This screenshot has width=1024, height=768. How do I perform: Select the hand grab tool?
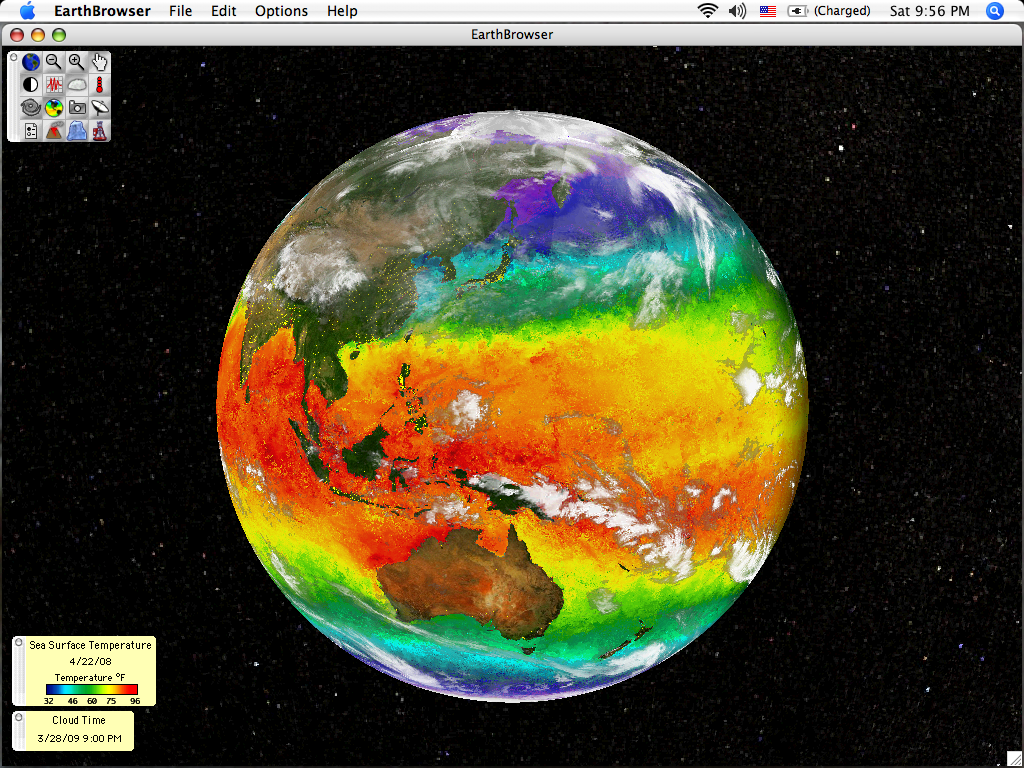pyautogui.click(x=99, y=62)
